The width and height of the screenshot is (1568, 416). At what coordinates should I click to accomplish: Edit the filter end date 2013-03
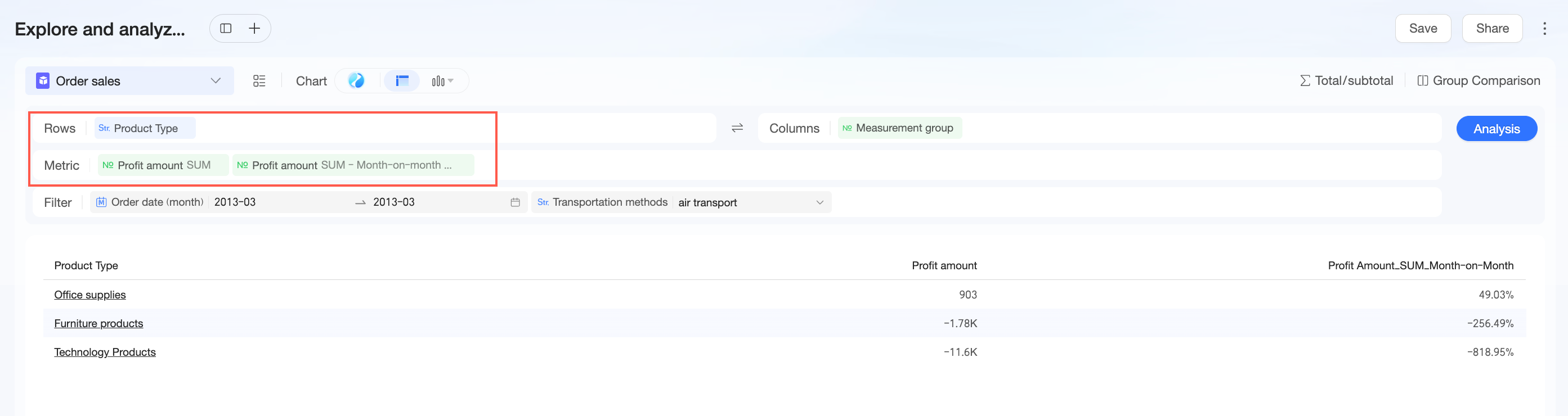point(394,202)
